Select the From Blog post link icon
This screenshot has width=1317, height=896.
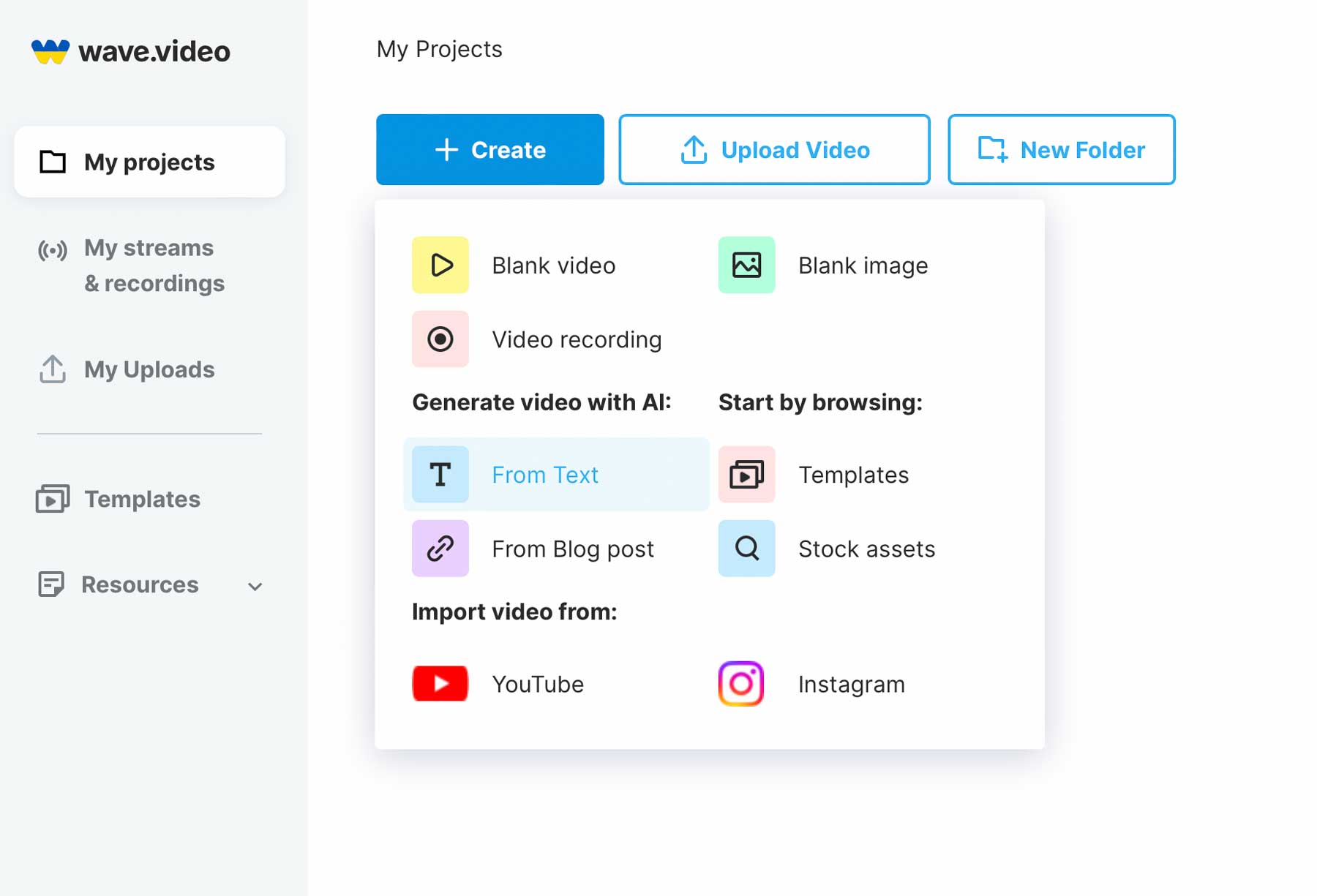point(440,549)
